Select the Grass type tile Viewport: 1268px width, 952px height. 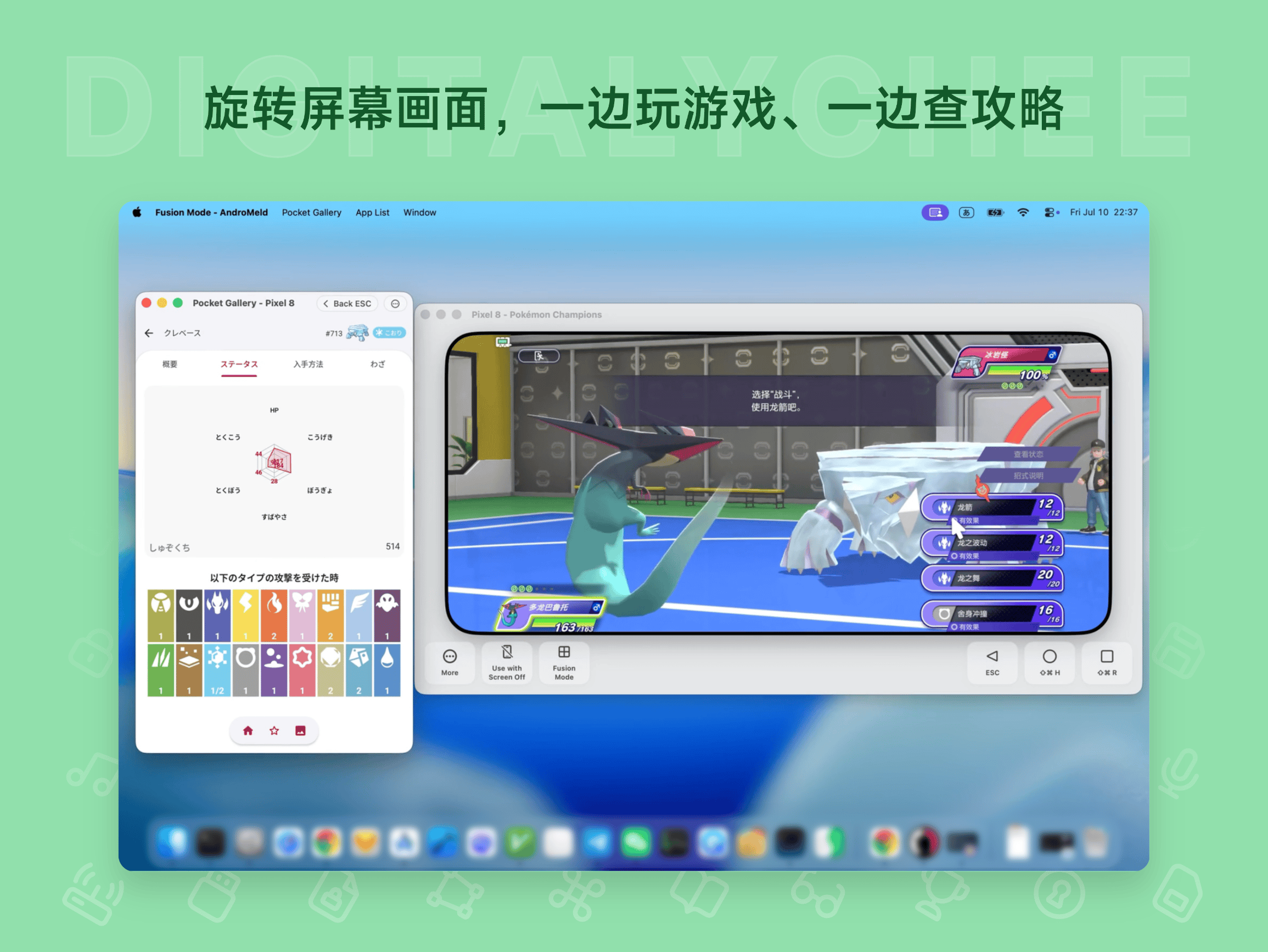[160, 670]
